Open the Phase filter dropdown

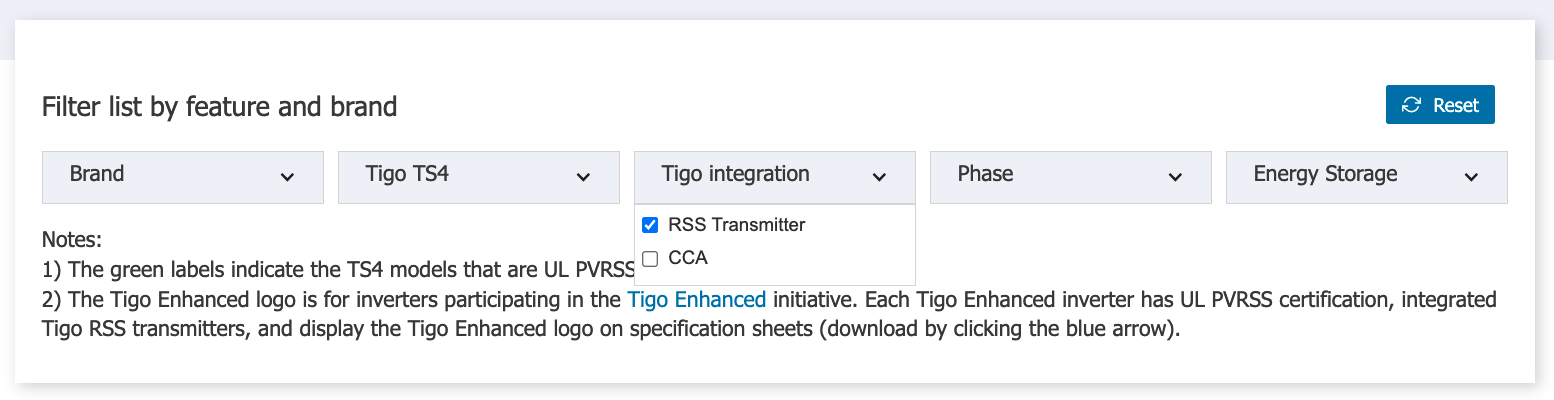1071,177
